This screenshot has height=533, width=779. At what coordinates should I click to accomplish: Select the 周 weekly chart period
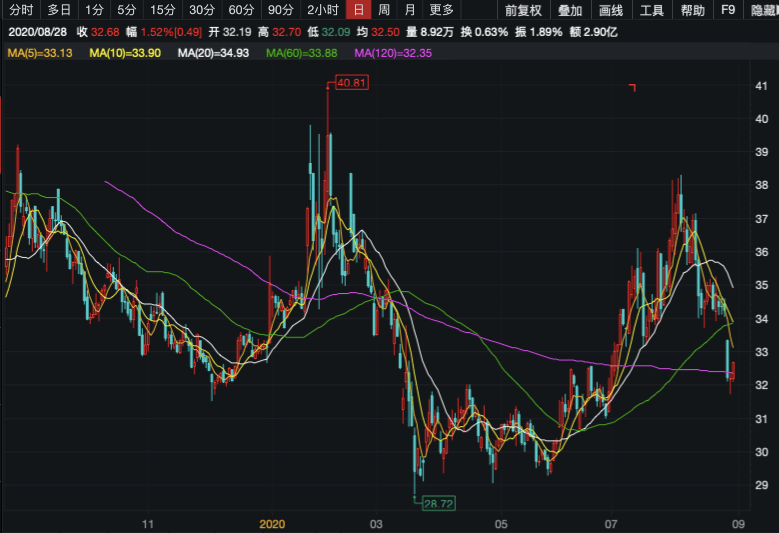[x=384, y=11]
